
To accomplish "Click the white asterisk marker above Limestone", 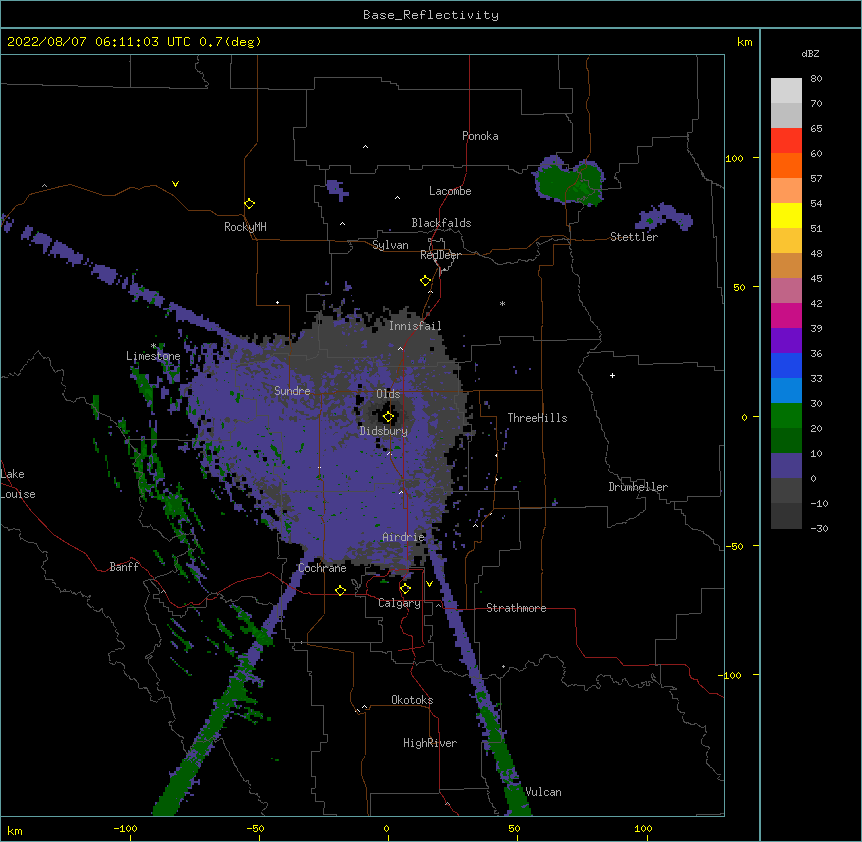I will pos(153,346).
